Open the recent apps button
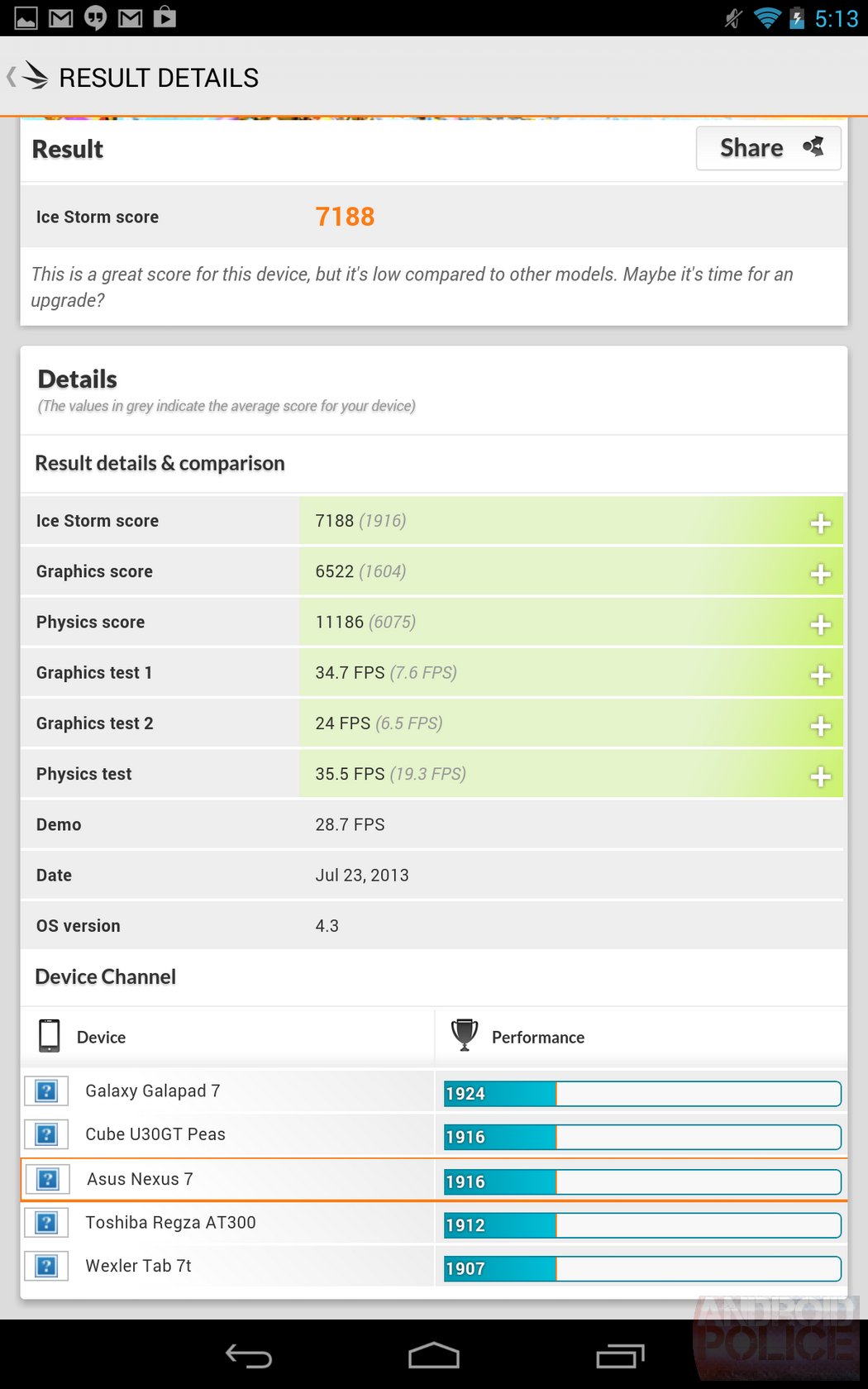This screenshot has height=1389, width=868. 620,1356
